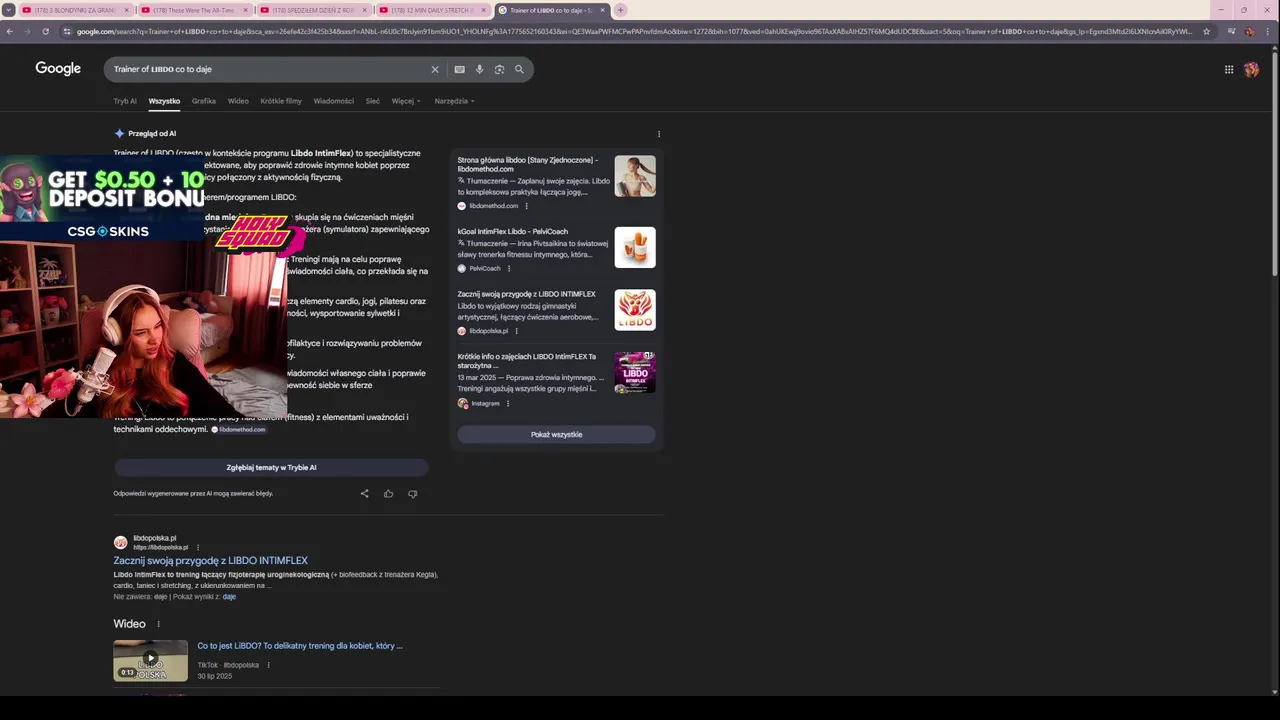Viewport: 1280px width, 720px height.
Task: Open the AI overview three-dot options
Action: coord(658,134)
